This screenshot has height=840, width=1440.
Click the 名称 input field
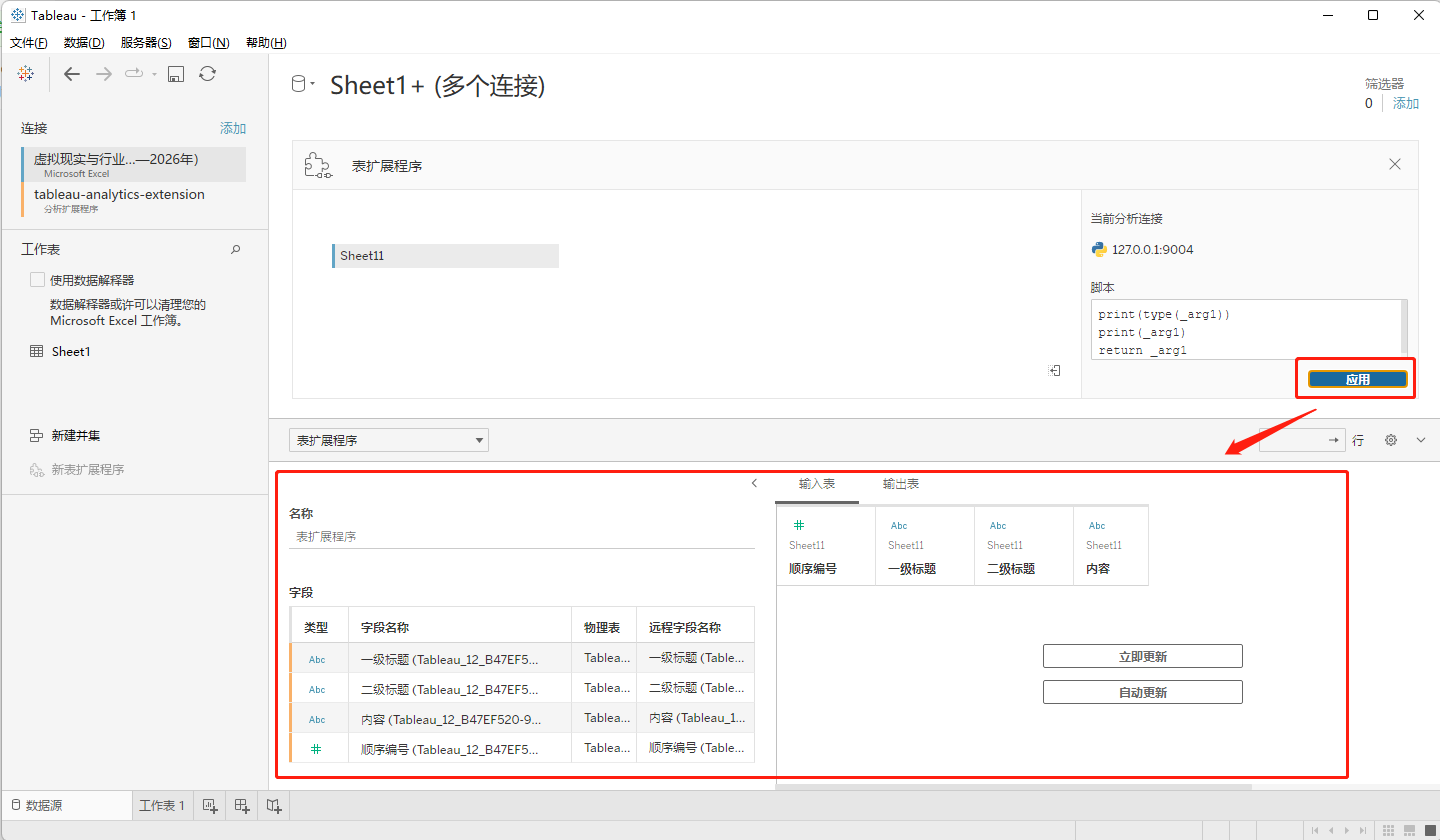coord(522,537)
